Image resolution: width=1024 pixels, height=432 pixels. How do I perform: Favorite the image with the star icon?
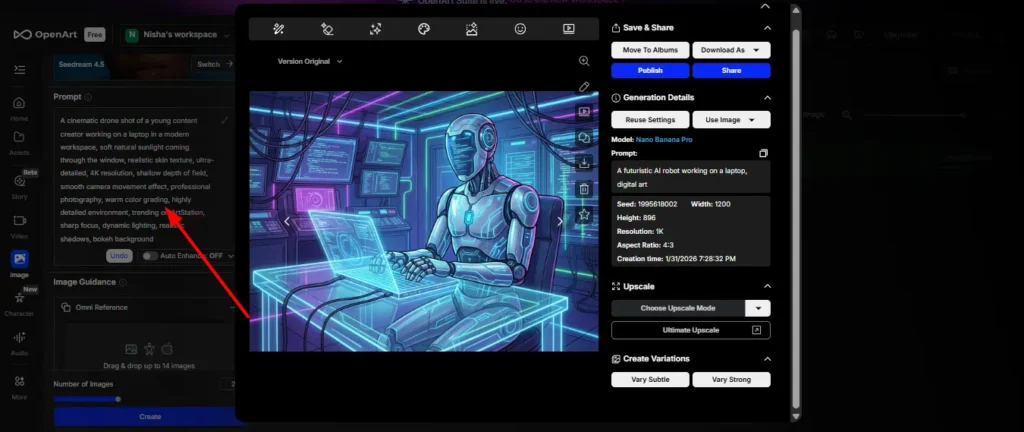[584, 215]
